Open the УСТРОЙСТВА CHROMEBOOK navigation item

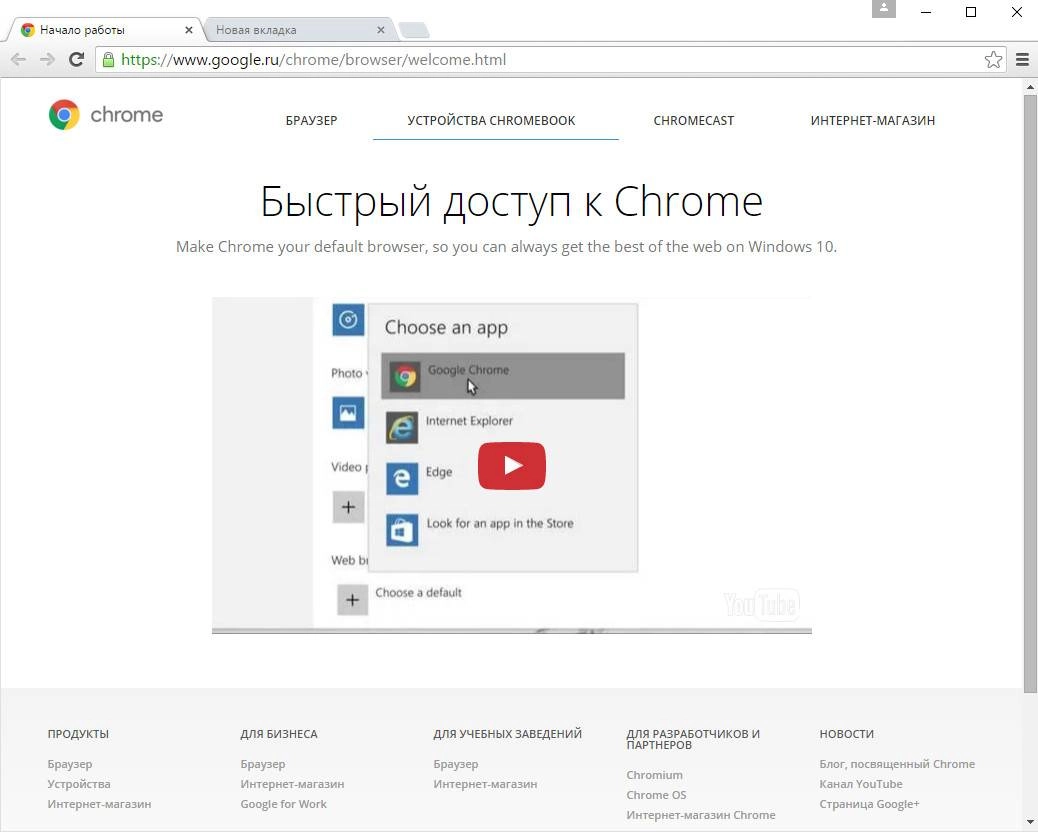pyautogui.click(x=491, y=120)
